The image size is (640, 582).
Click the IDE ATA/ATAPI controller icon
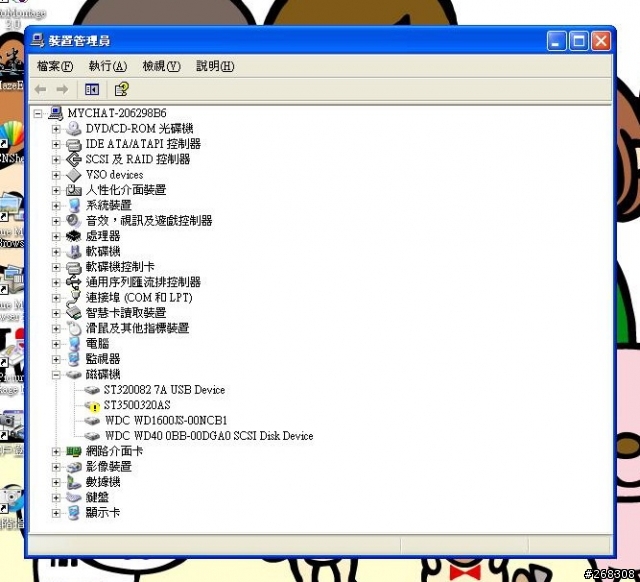tap(74, 144)
